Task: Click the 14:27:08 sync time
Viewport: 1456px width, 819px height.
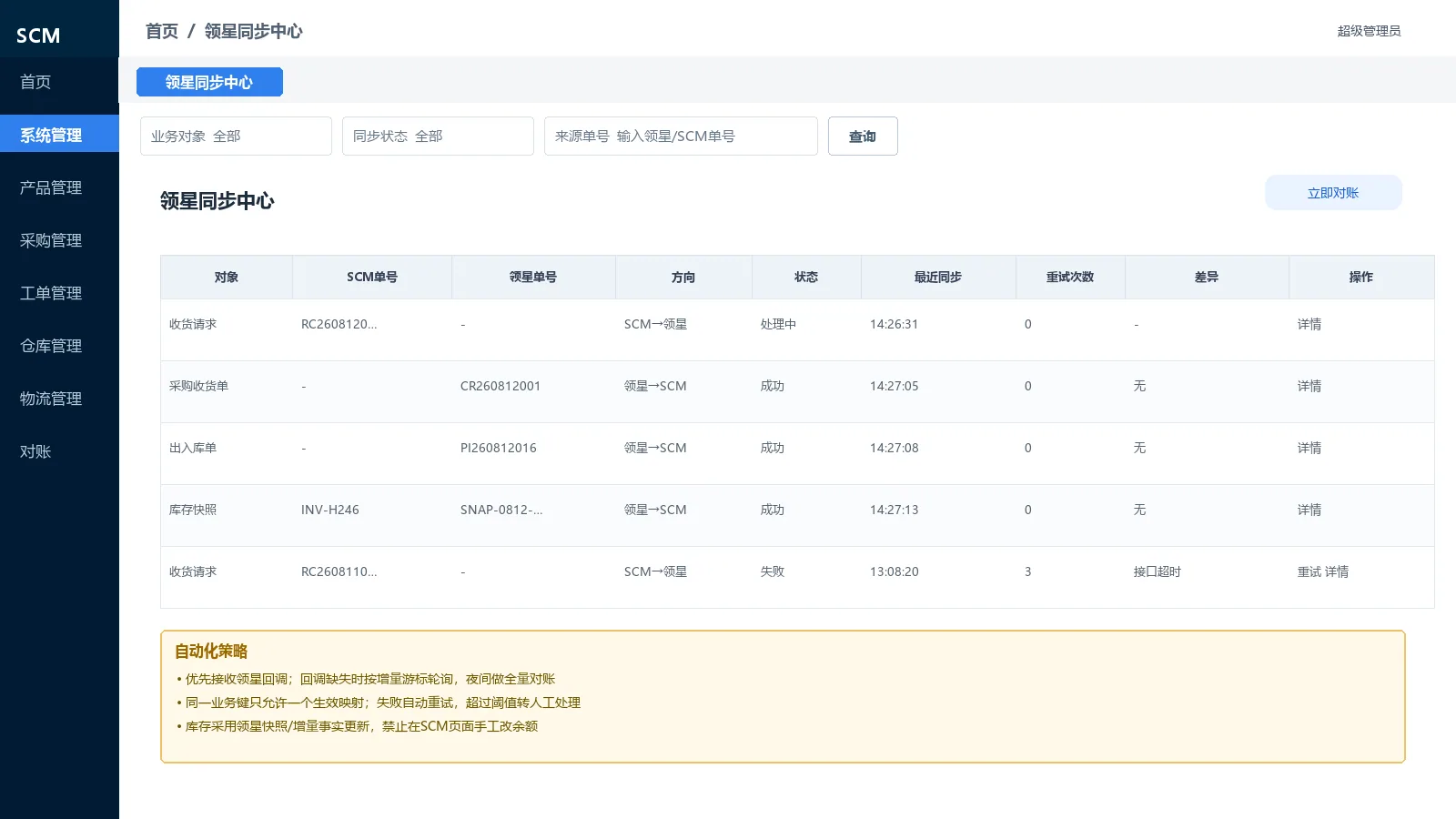Action: point(894,448)
